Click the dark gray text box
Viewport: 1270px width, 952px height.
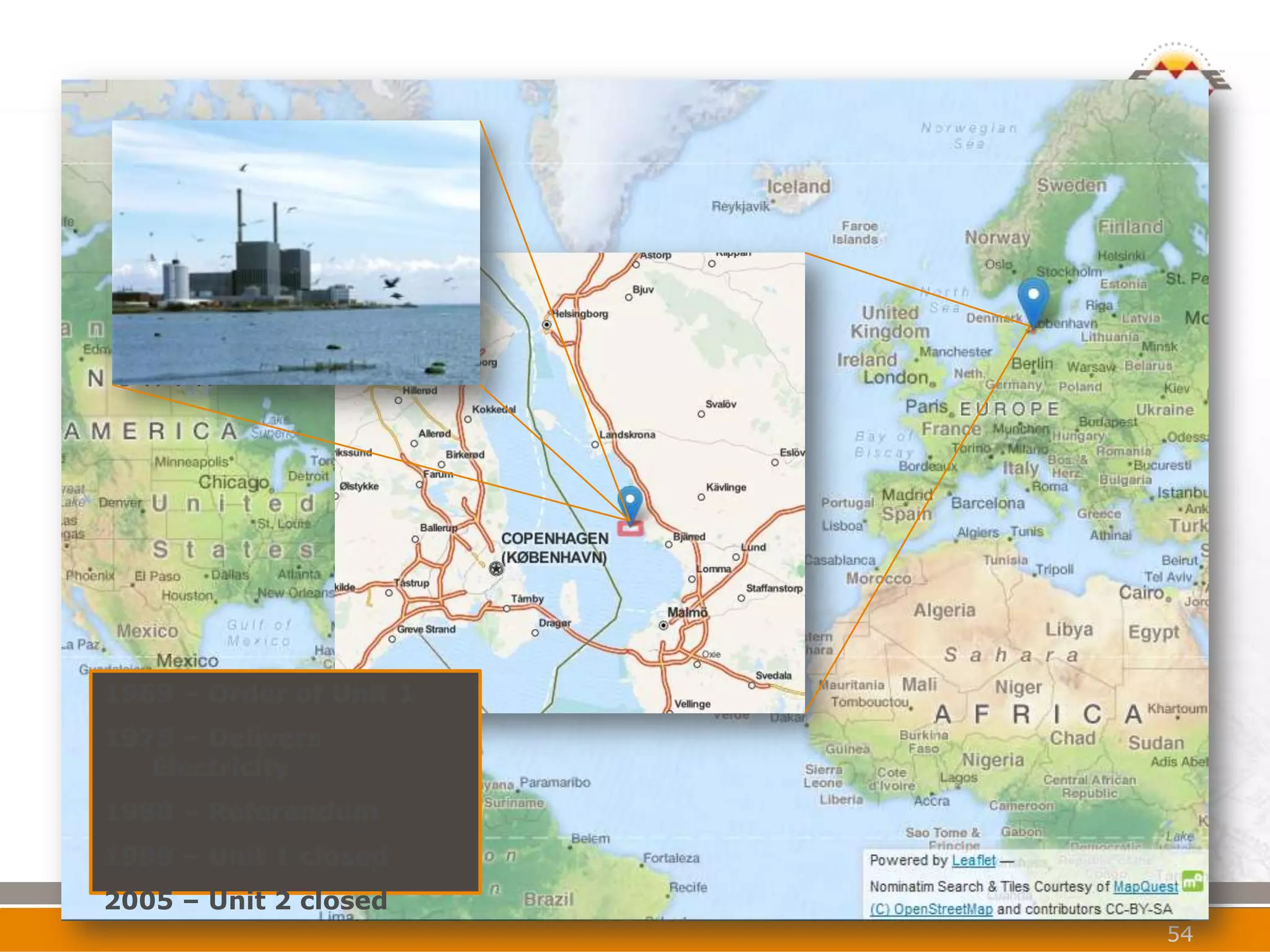[x=285, y=781]
